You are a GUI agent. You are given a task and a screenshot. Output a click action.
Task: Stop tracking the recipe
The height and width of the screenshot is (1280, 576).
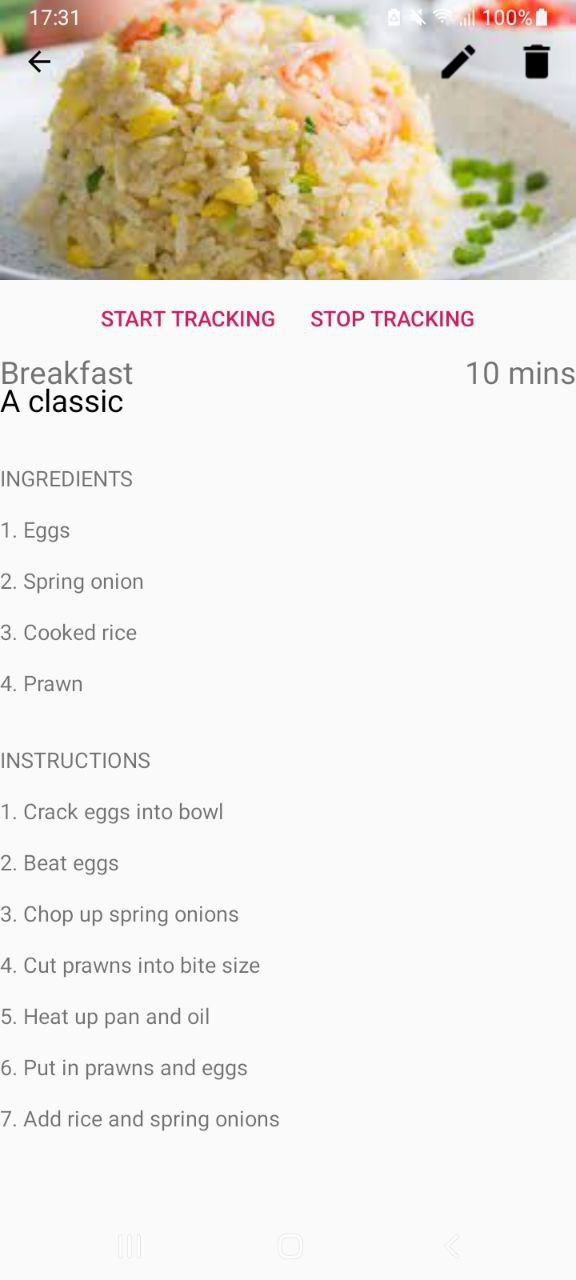[x=392, y=319]
